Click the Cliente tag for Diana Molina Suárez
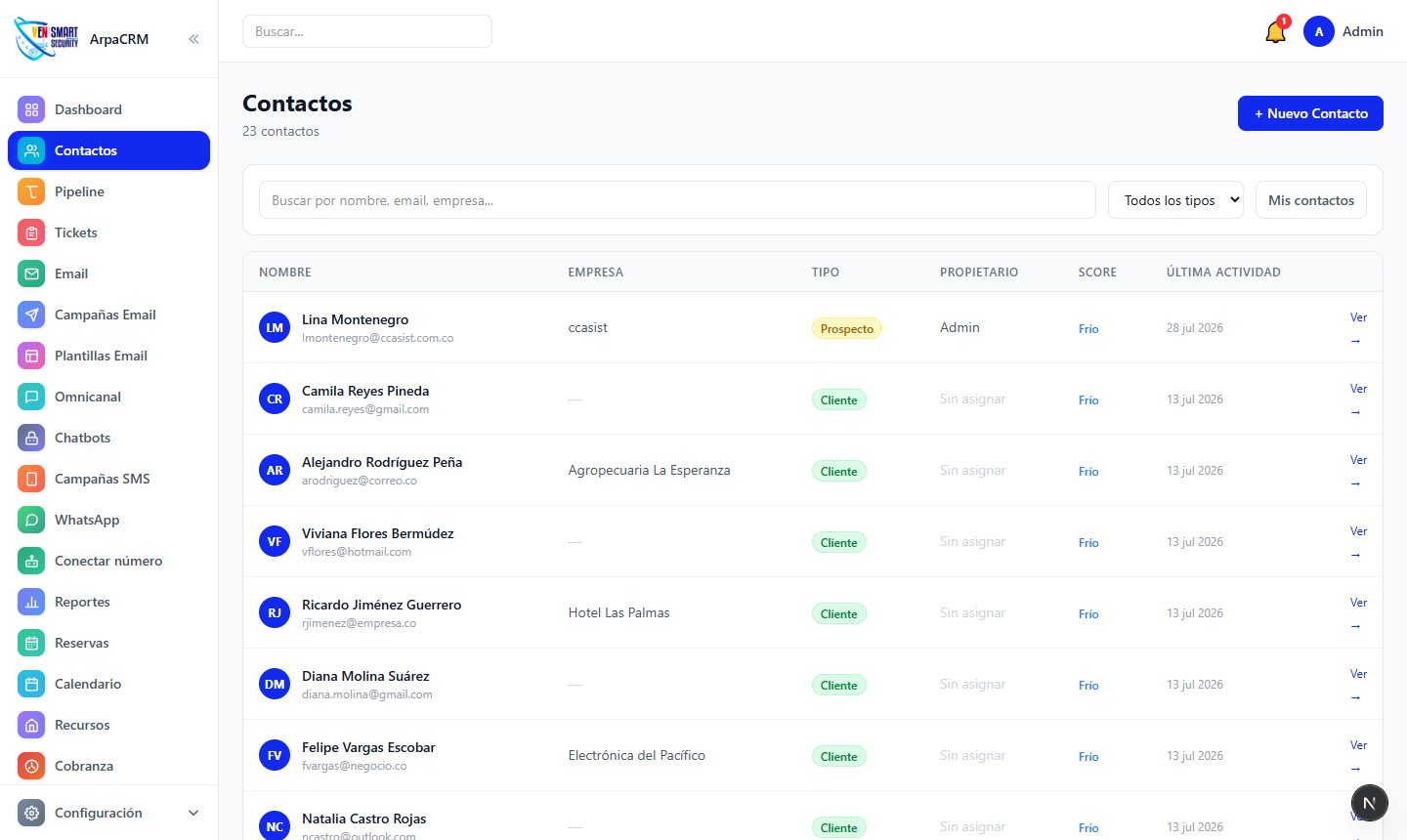The image size is (1407, 840). pos(838,685)
